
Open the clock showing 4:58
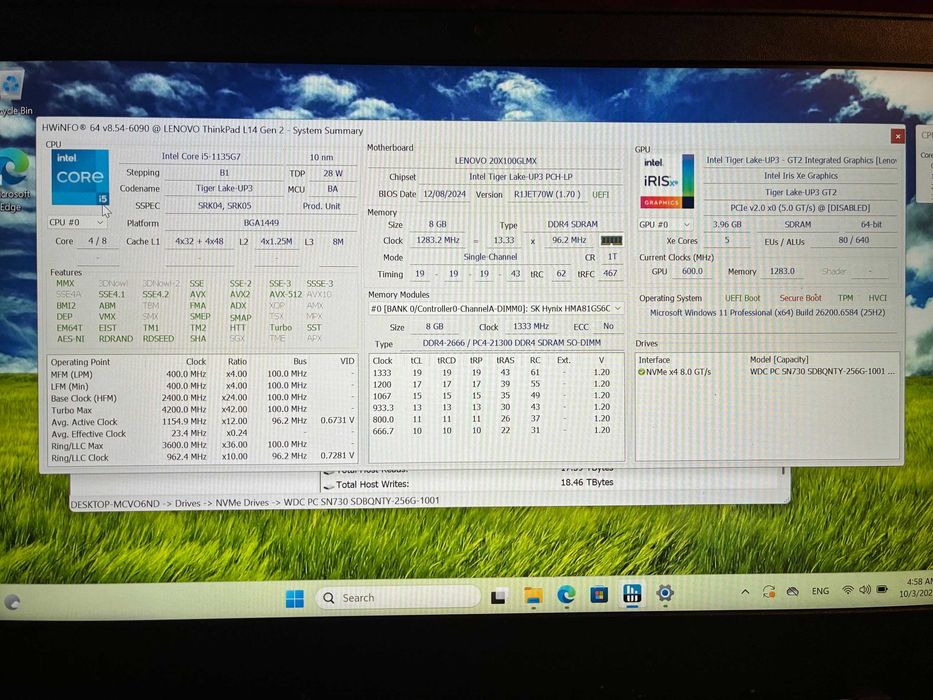[x=918, y=588]
